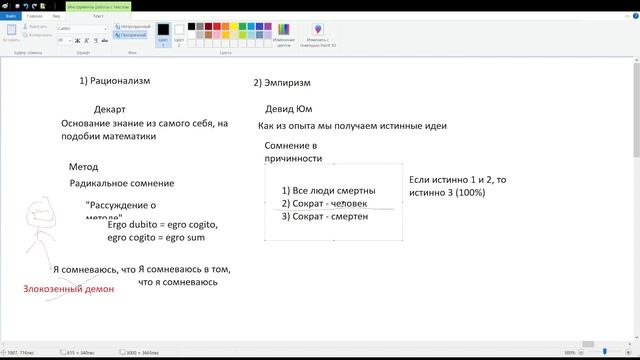The image size is (640, 360).
Task: Switch to the Текст ribbon tab
Action: point(98,16)
